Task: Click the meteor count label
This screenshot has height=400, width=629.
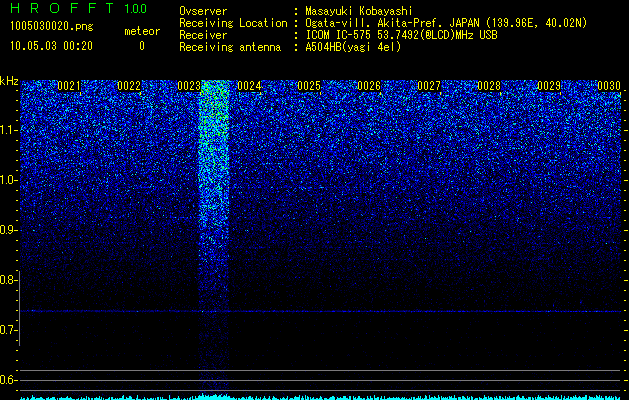Action: pos(142,31)
